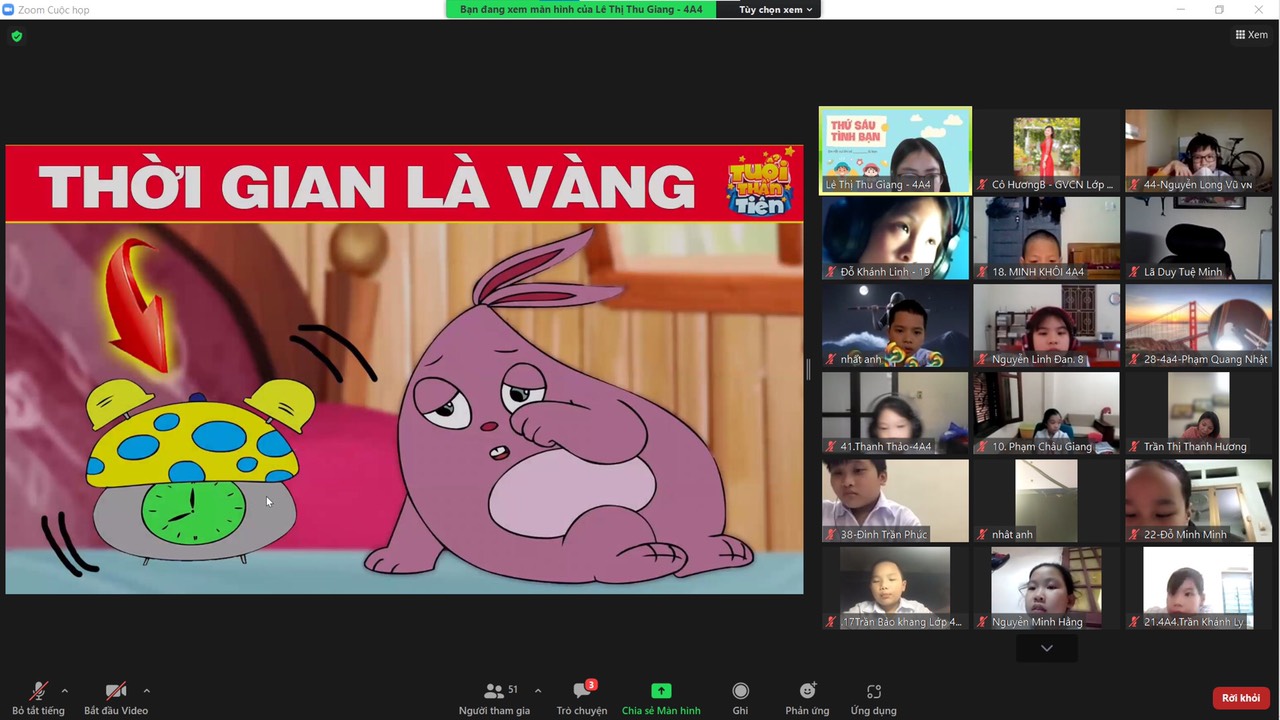Click the Chia sẻ Màn hình share button
The height and width of the screenshot is (720, 1280).
661,697
